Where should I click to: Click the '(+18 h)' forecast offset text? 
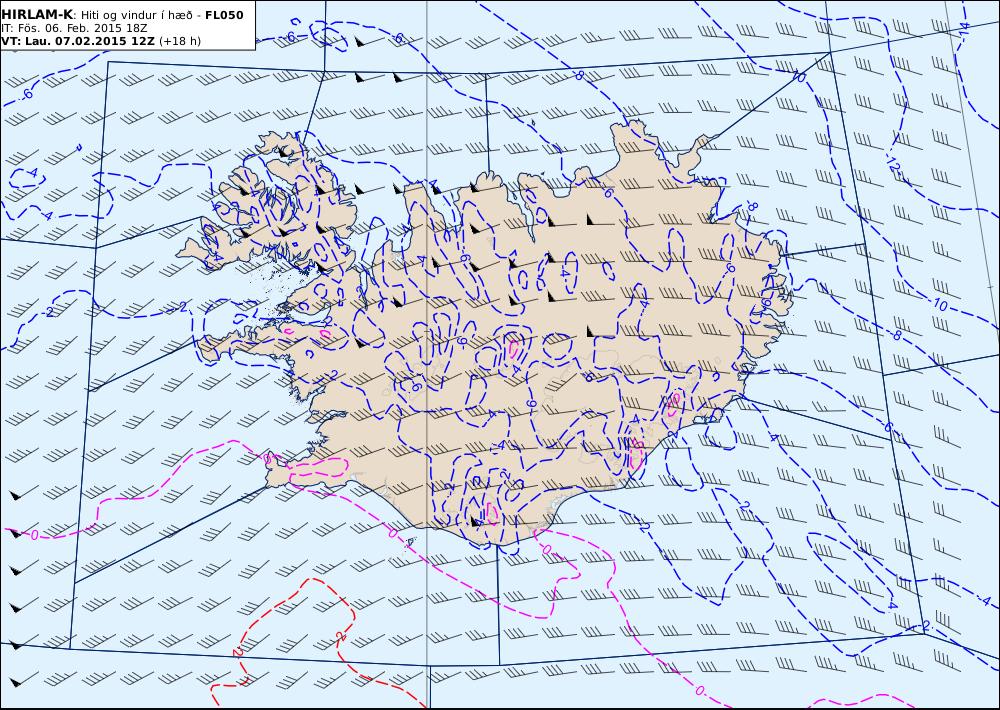(179, 41)
